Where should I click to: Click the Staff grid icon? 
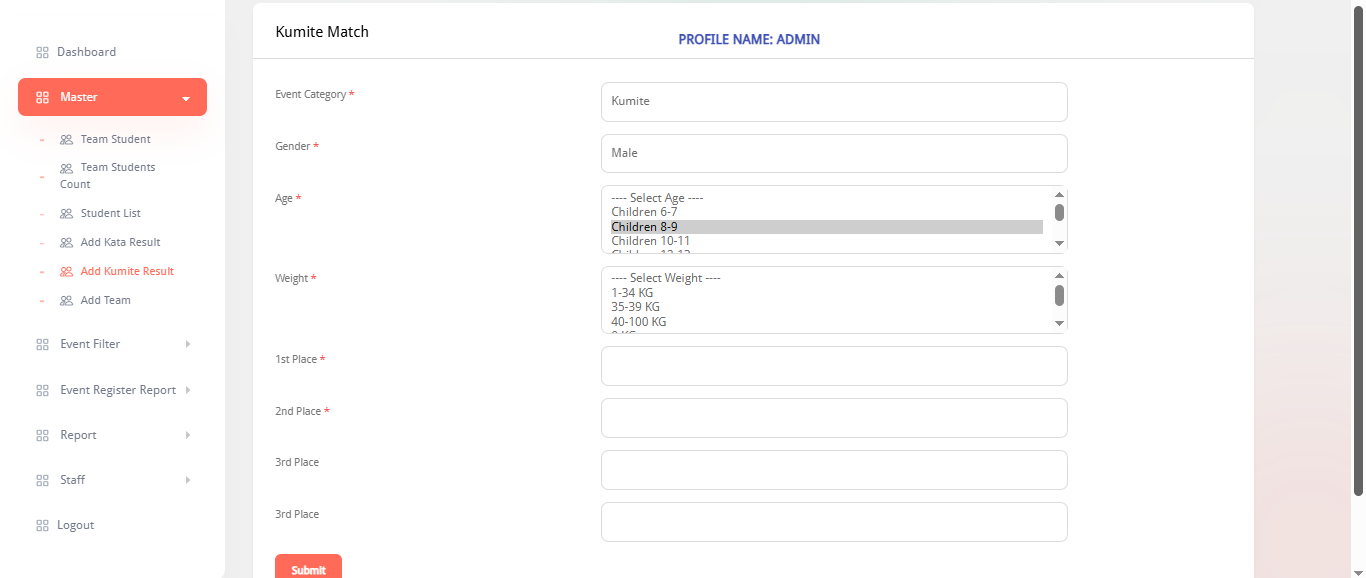(42, 481)
